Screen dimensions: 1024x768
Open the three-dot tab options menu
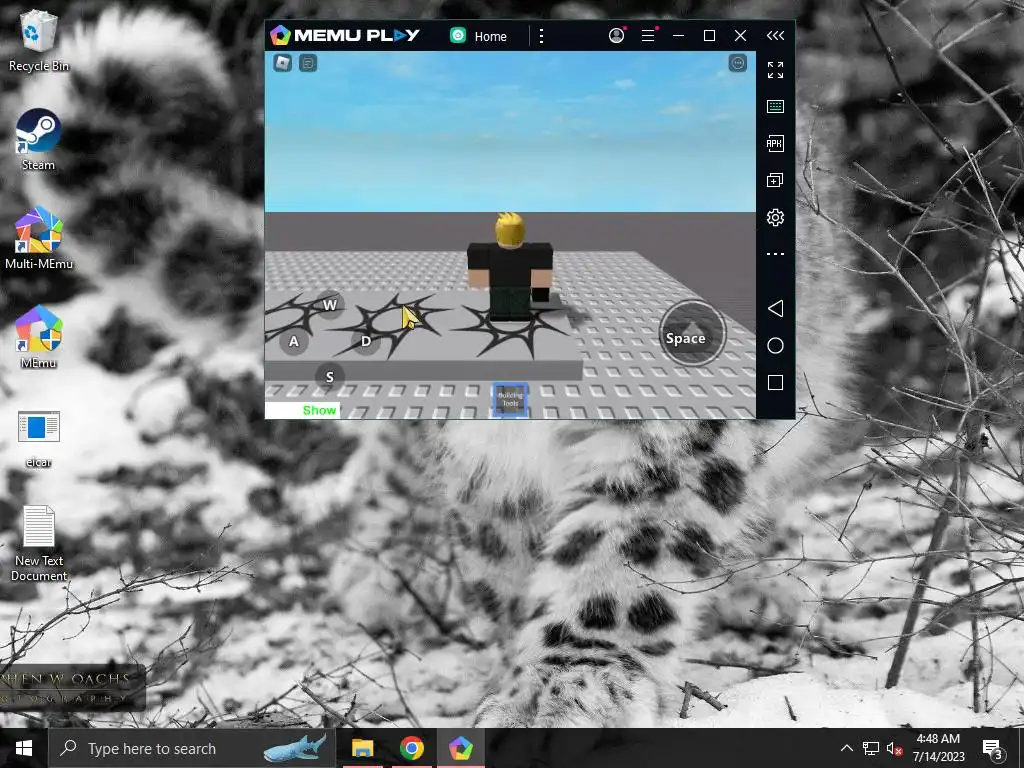coord(541,36)
